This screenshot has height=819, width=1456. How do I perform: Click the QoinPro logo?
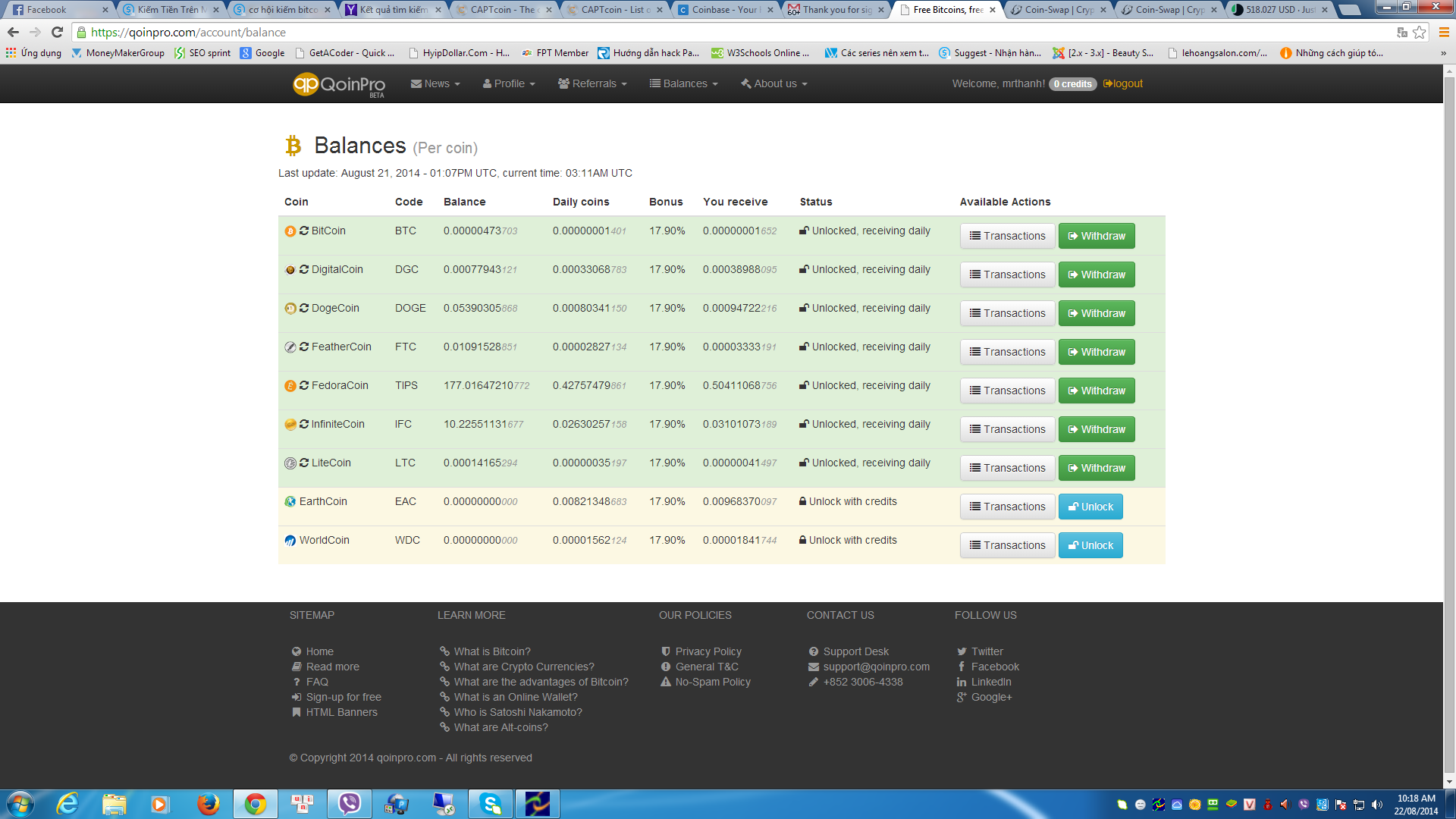click(339, 84)
